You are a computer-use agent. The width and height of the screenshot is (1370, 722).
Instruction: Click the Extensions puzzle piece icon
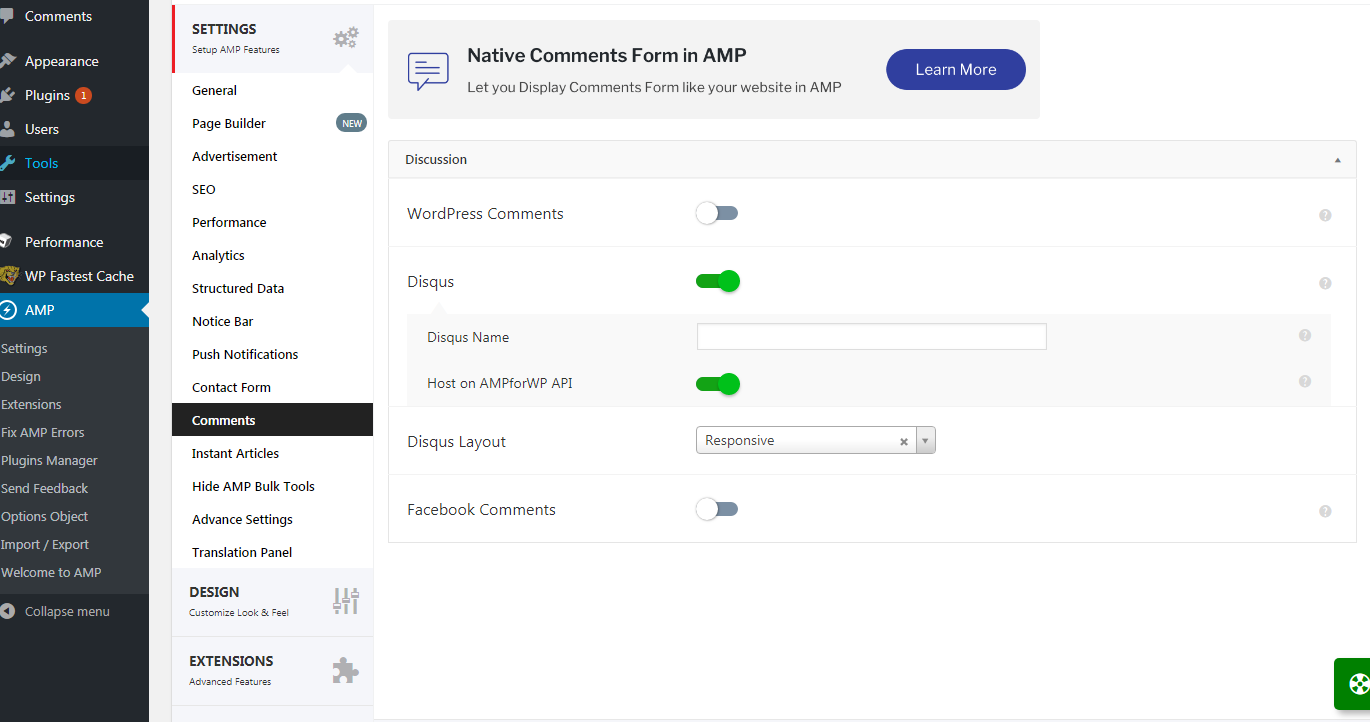(345, 670)
